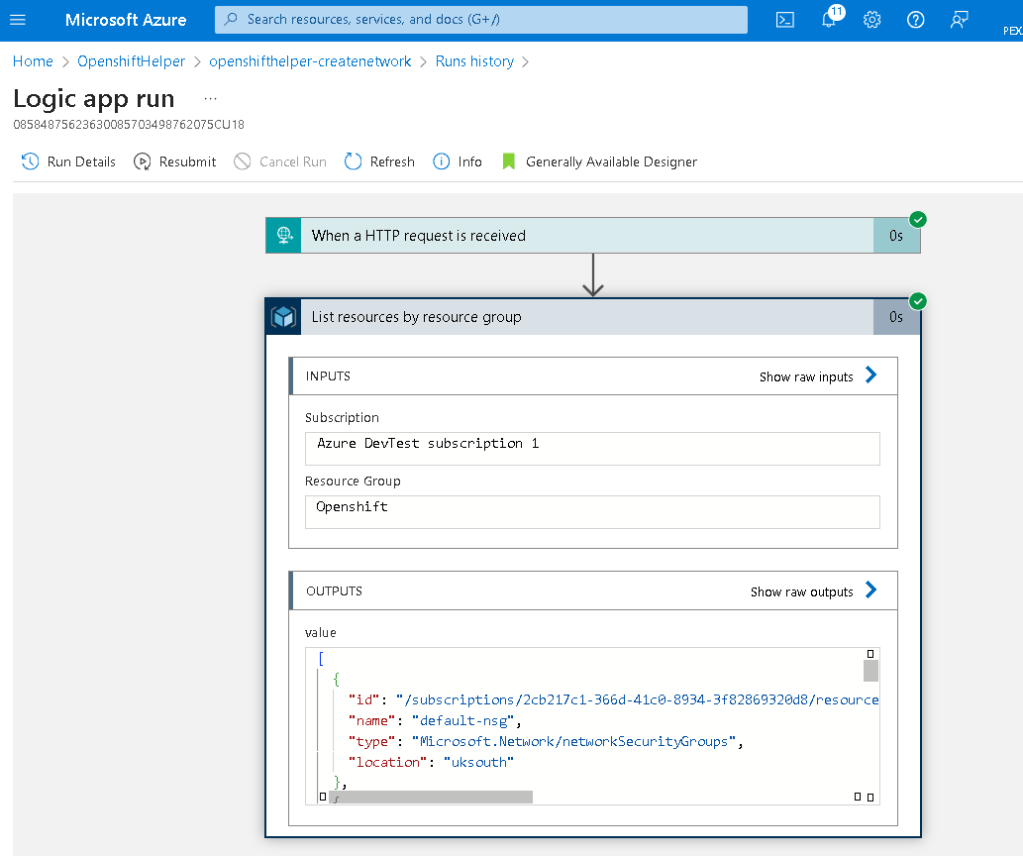
Task: Click the List resources success checkmark
Action: tap(918, 301)
